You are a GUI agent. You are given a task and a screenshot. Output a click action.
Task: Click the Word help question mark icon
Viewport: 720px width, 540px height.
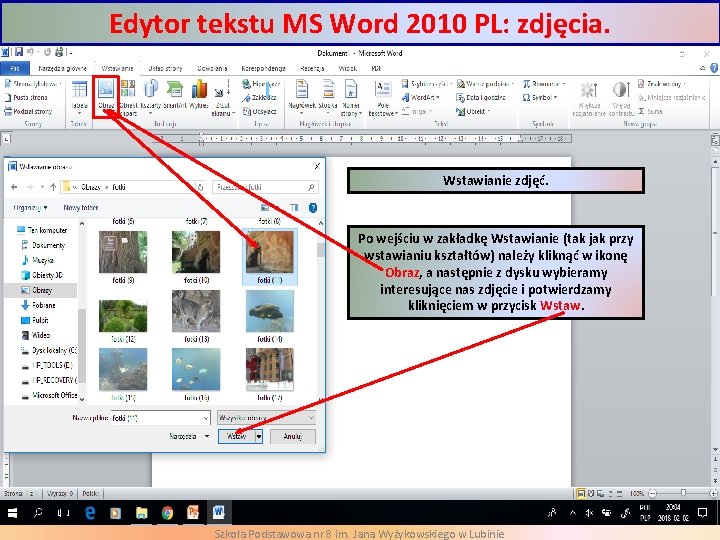pyautogui.click(x=714, y=68)
